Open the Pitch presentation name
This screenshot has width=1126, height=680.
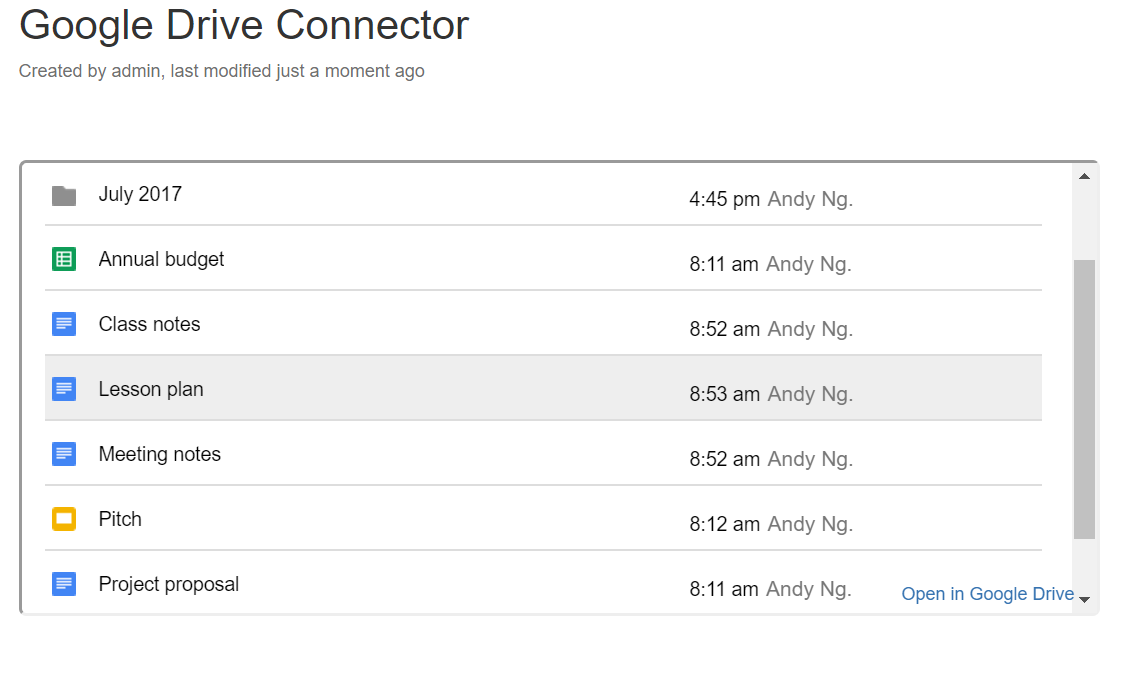120,519
